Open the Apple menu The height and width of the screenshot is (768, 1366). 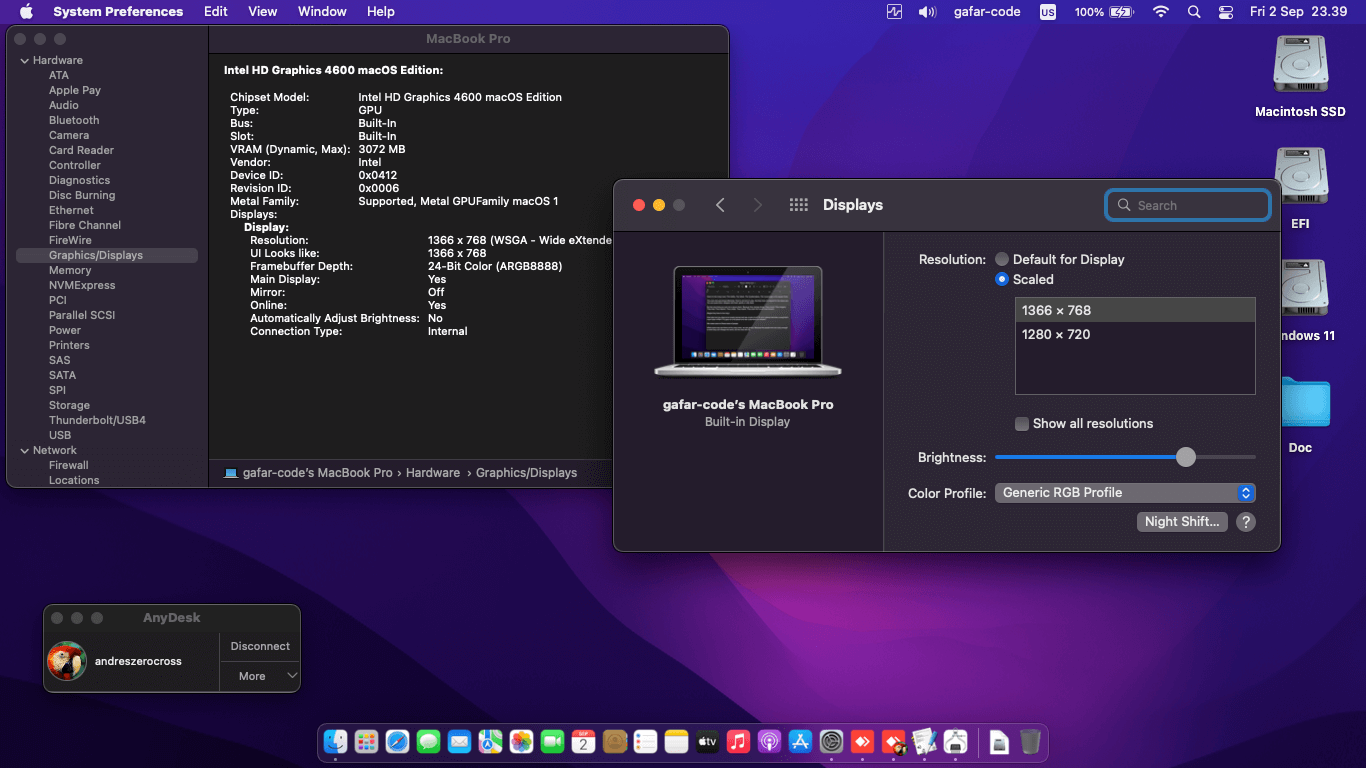[x=26, y=12]
